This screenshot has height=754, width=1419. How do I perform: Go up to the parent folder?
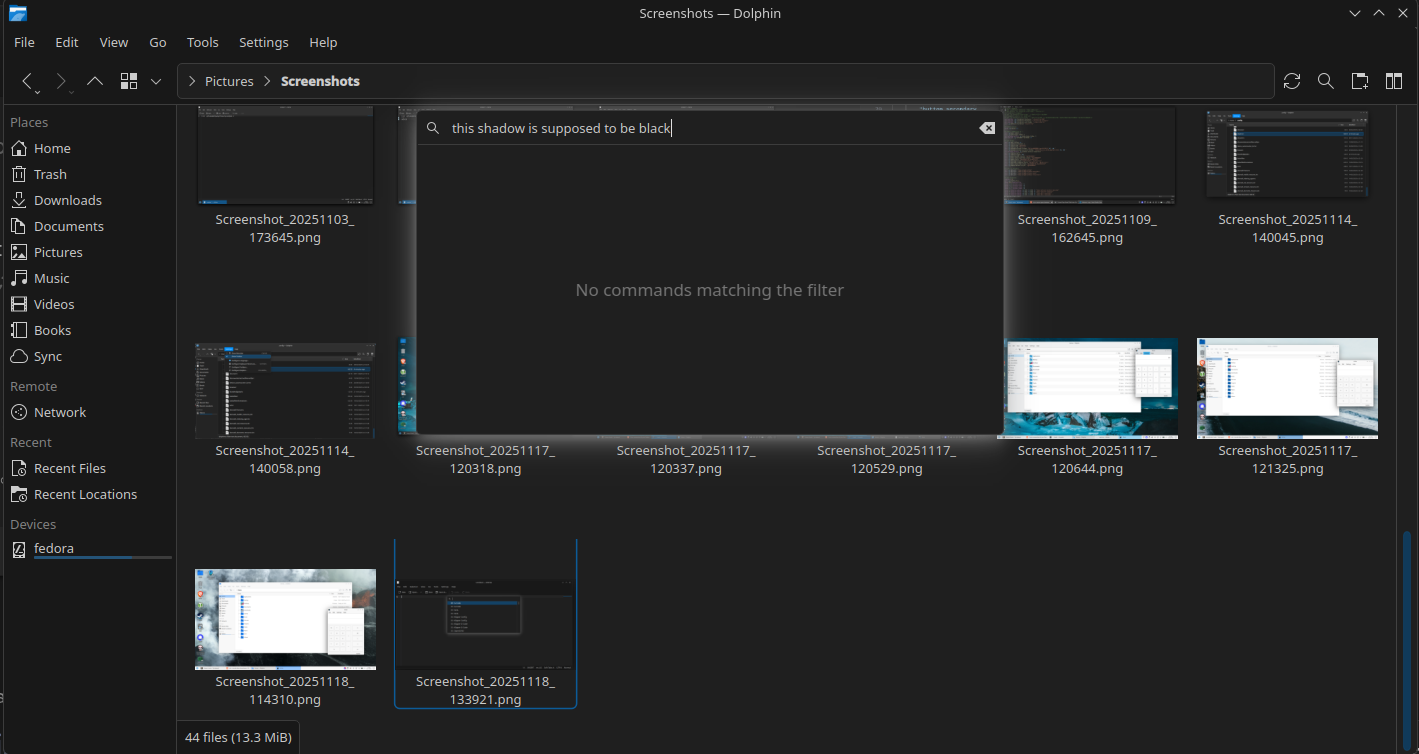pyautogui.click(x=95, y=82)
